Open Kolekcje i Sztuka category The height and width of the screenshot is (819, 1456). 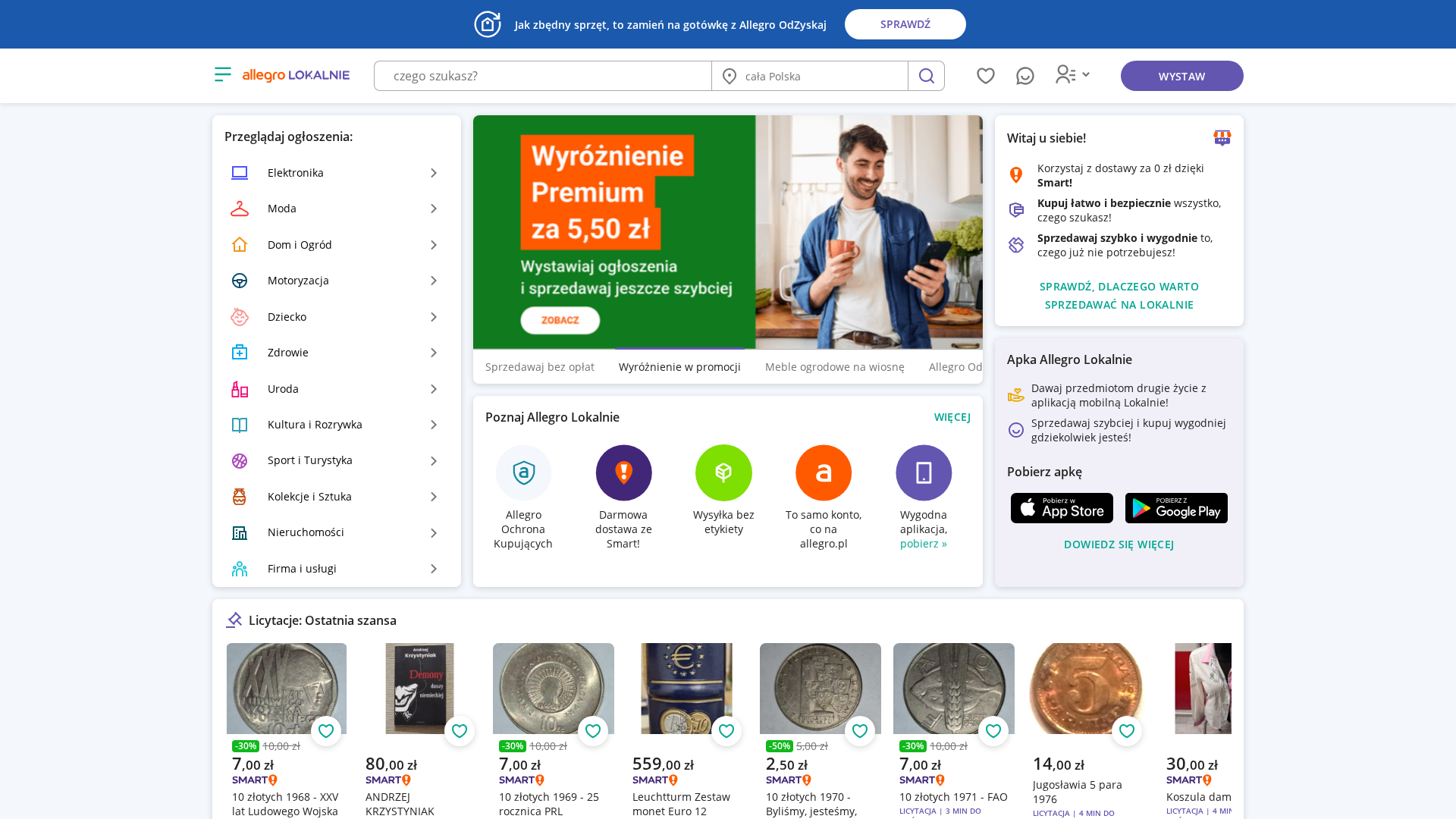tap(337, 497)
